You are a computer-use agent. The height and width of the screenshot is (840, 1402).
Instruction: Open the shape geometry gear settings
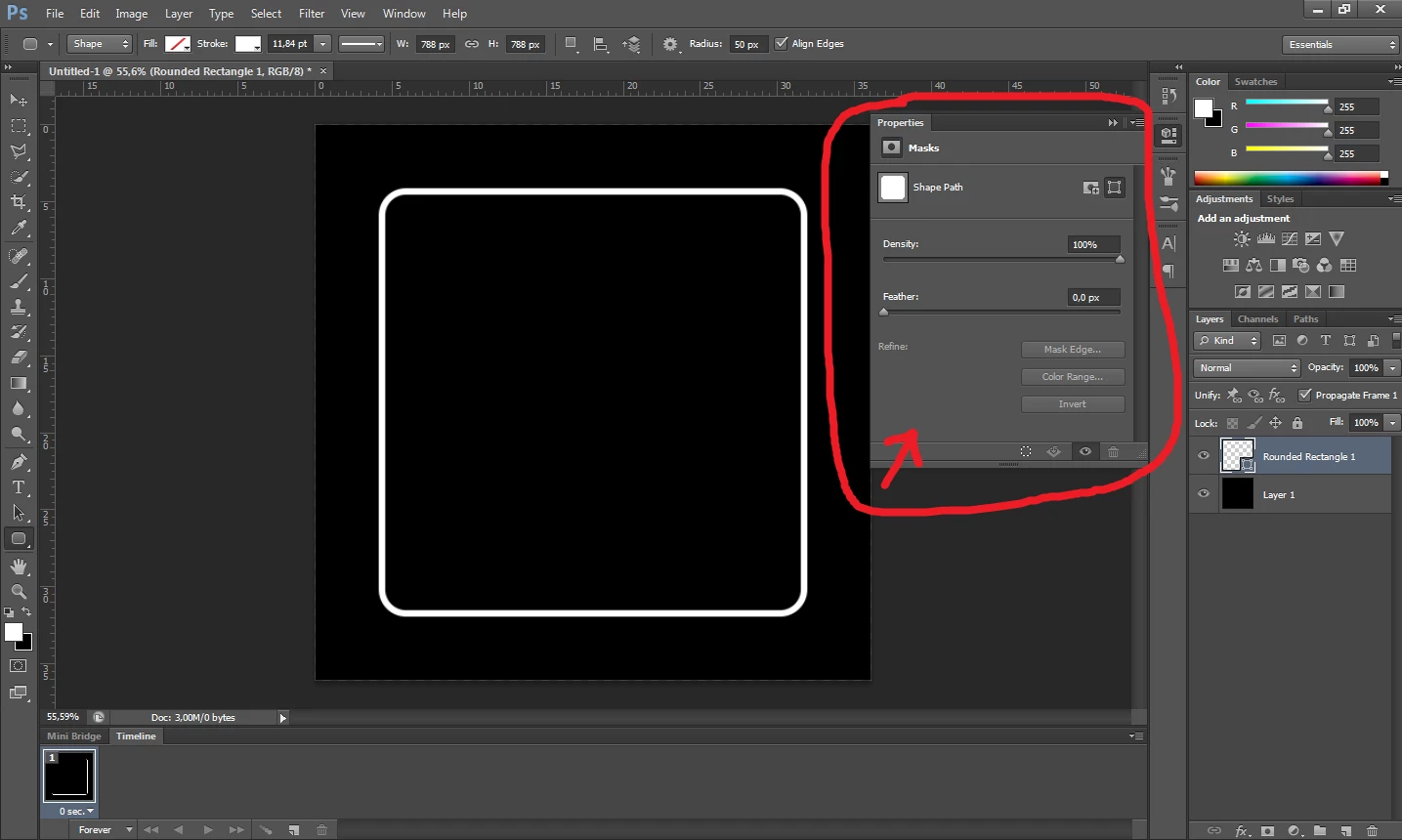point(670,44)
